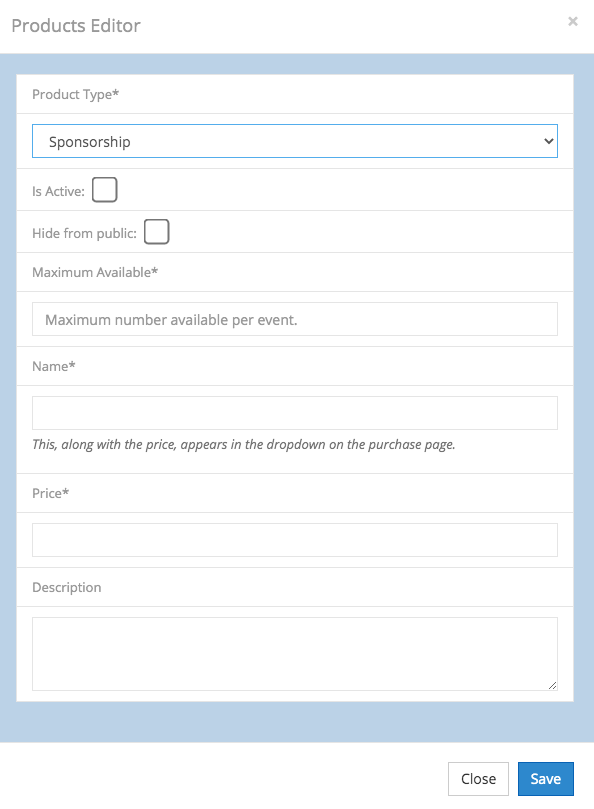This screenshot has width=594, height=809.
Task: Click into the Price input field
Action: pyautogui.click(x=295, y=540)
